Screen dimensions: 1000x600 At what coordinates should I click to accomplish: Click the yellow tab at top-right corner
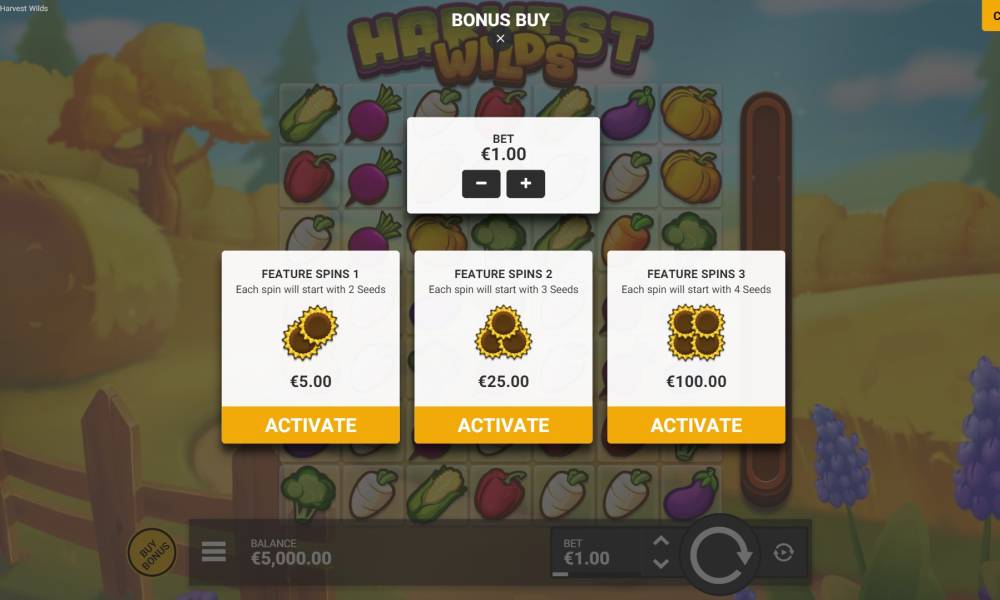coord(991,15)
